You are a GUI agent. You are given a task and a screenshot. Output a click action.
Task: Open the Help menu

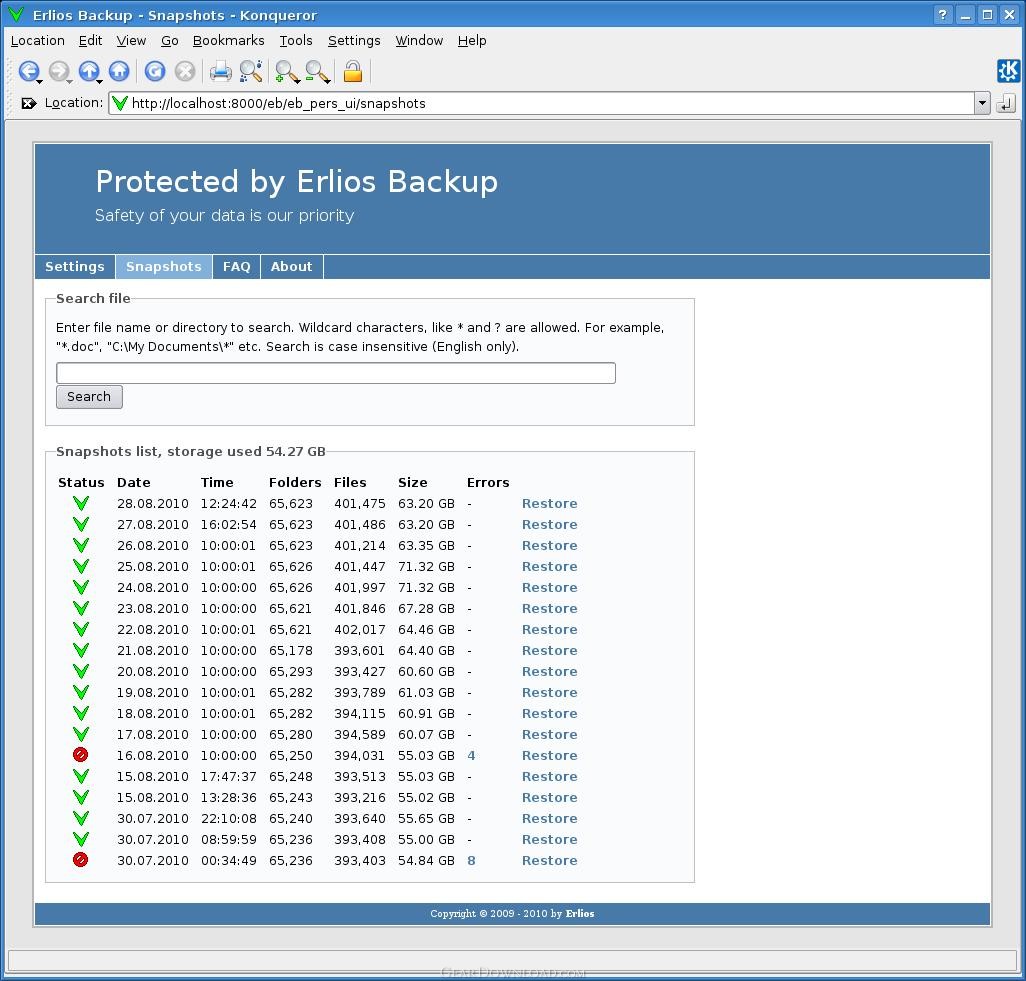coord(472,41)
